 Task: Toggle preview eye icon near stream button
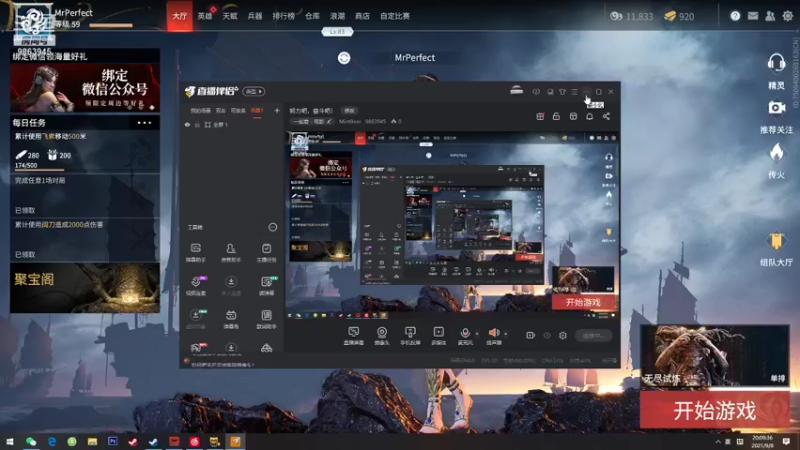point(547,335)
